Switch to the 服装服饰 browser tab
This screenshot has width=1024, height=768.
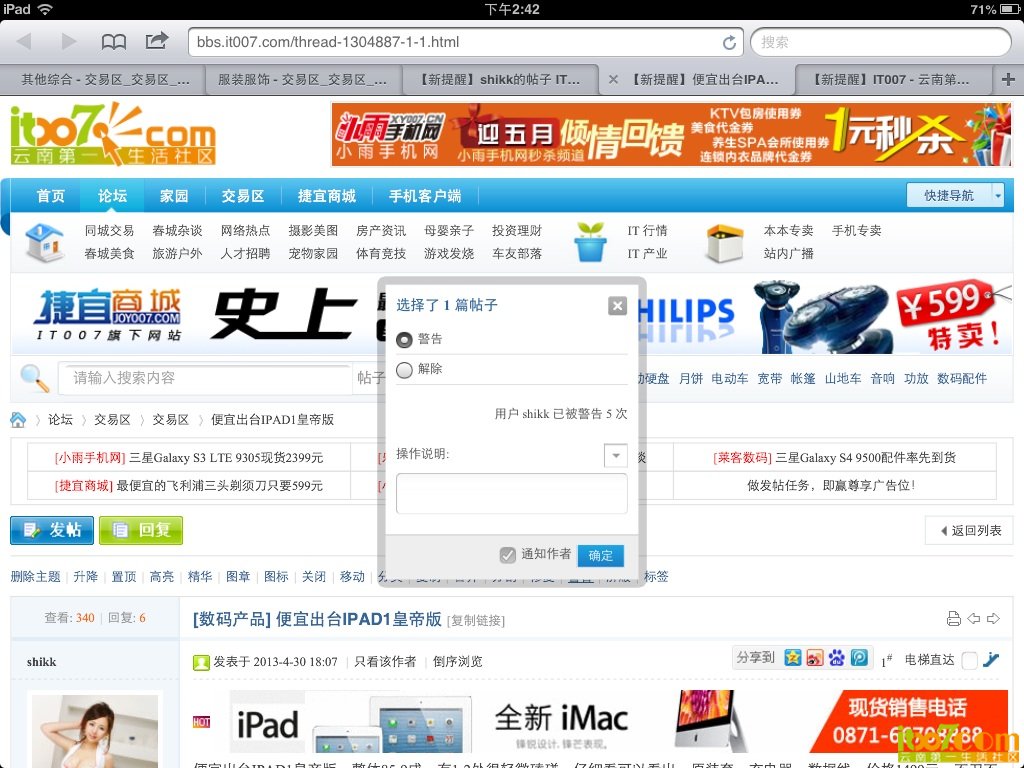click(x=302, y=80)
